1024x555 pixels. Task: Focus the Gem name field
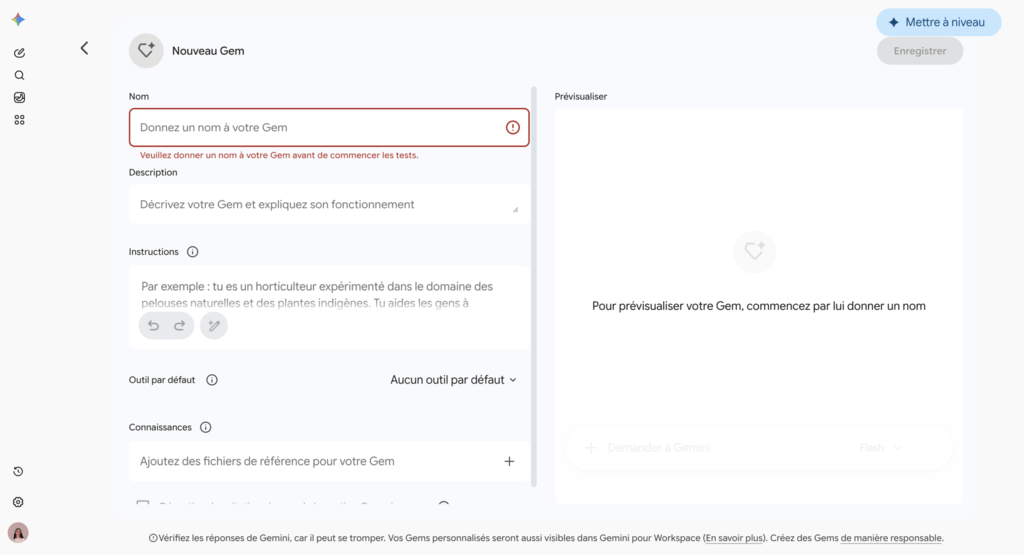click(329, 127)
